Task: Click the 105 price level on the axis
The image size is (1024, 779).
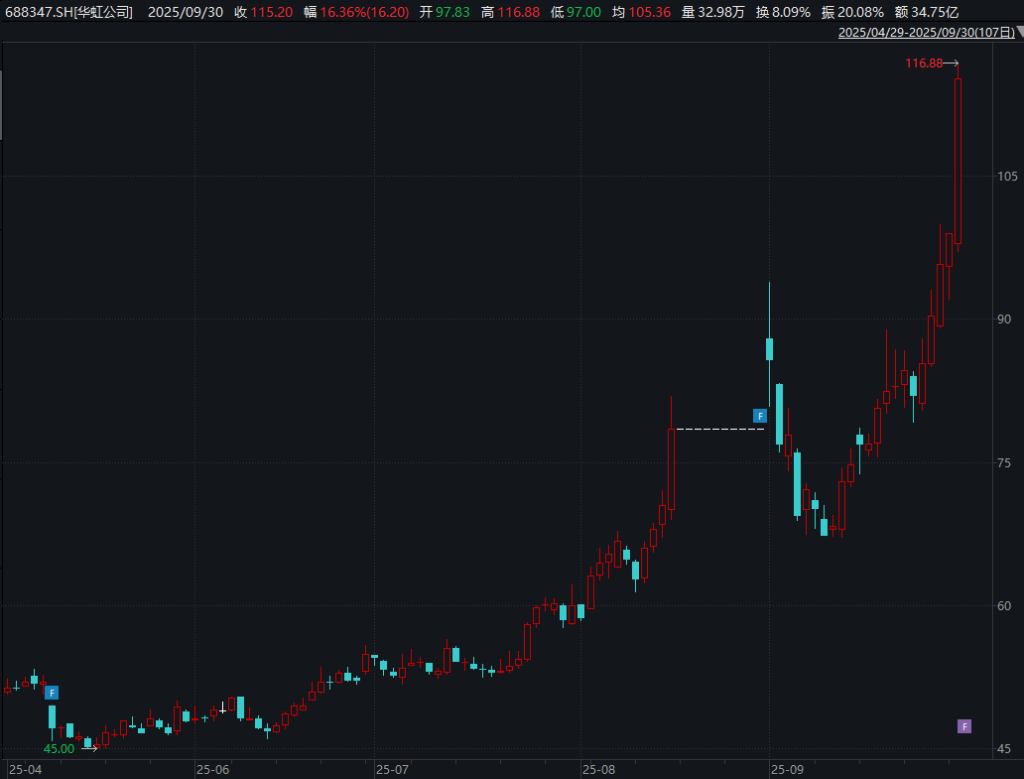Action: 1006,176
